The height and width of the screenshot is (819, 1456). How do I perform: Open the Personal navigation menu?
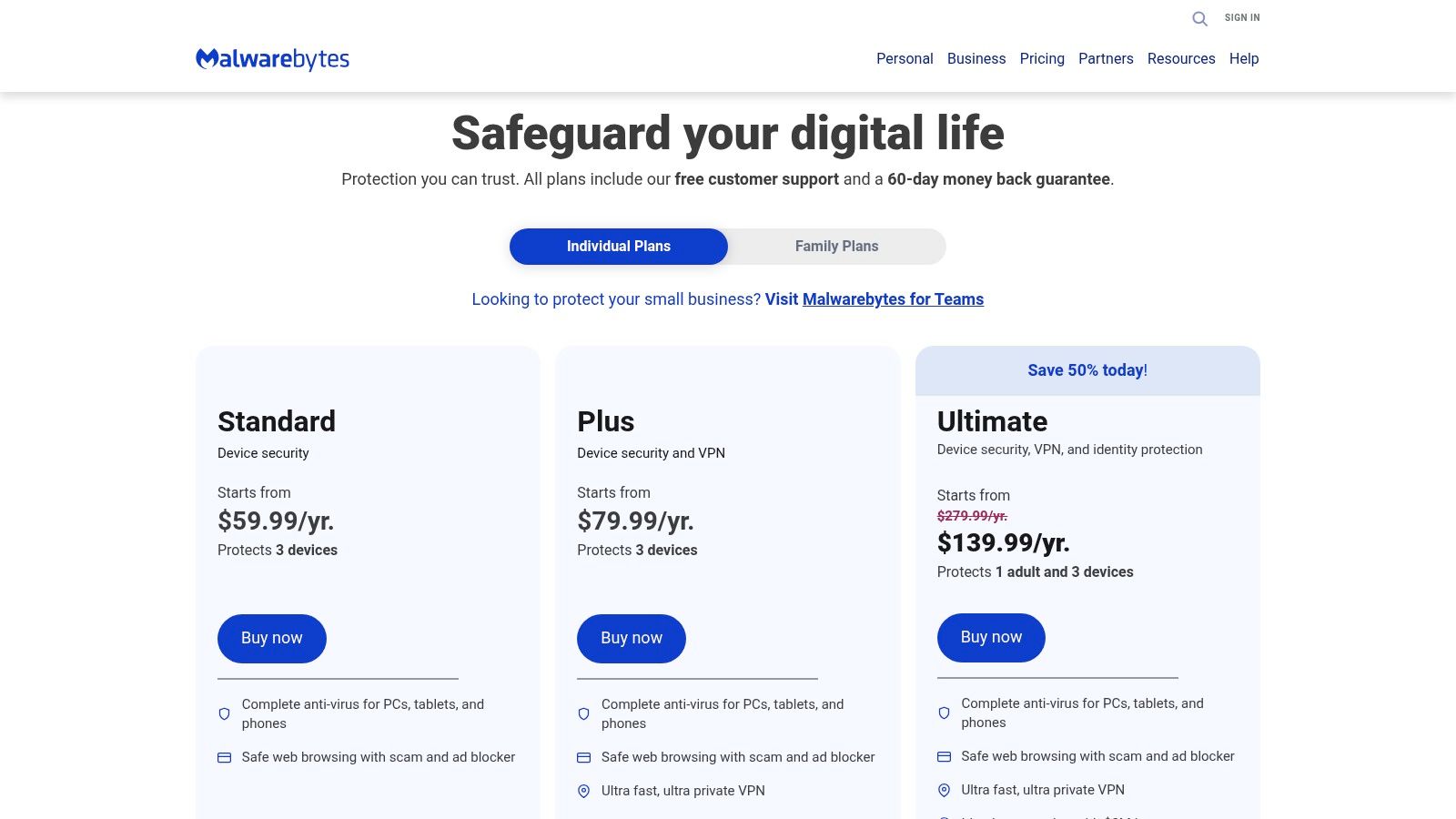point(904,58)
